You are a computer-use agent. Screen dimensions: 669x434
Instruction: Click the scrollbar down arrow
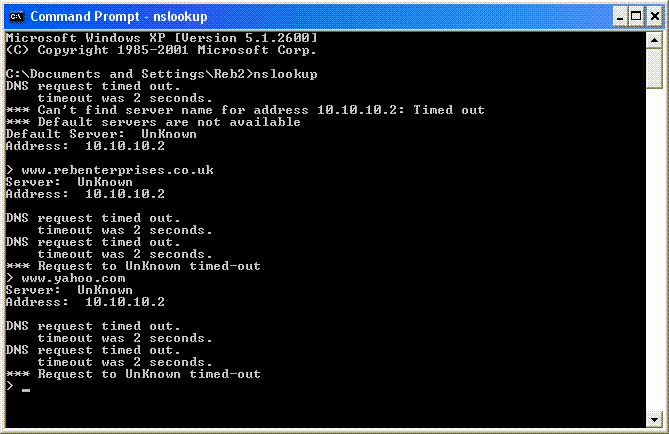pos(654,419)
